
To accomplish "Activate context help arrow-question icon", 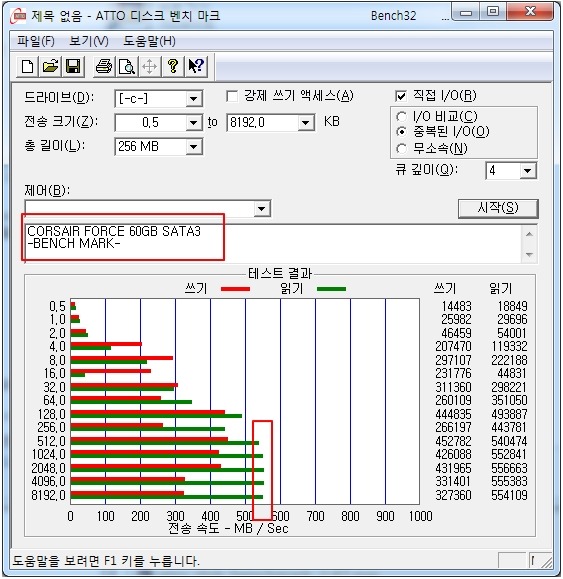I will pos(196,67).
